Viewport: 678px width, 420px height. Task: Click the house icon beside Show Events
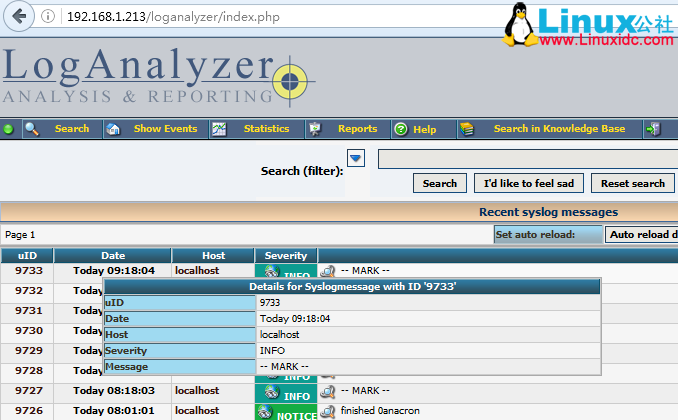pyautogui.click(x=113, y=129)
